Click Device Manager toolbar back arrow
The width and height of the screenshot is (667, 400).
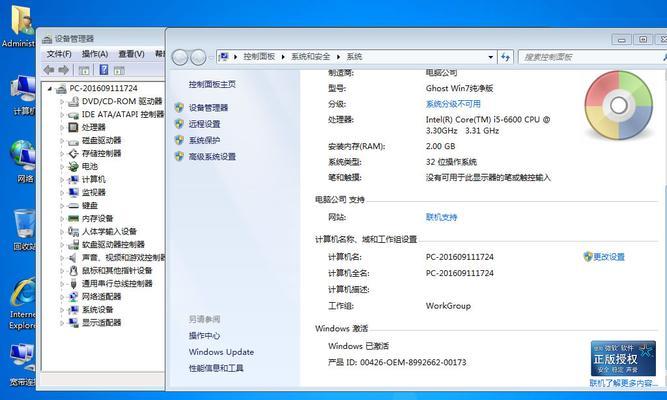pos(49,70)
